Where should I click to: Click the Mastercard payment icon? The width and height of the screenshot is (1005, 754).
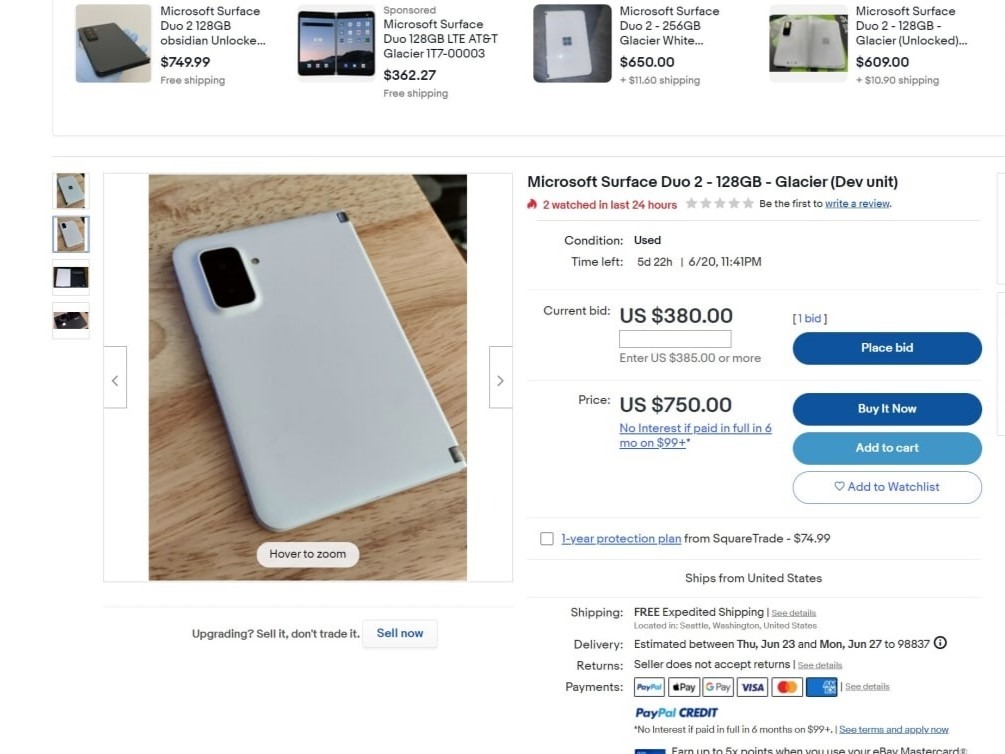pos(787,687)
